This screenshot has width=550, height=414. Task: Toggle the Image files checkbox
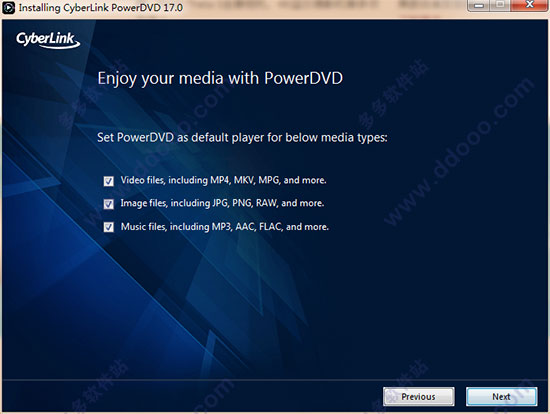108,204
